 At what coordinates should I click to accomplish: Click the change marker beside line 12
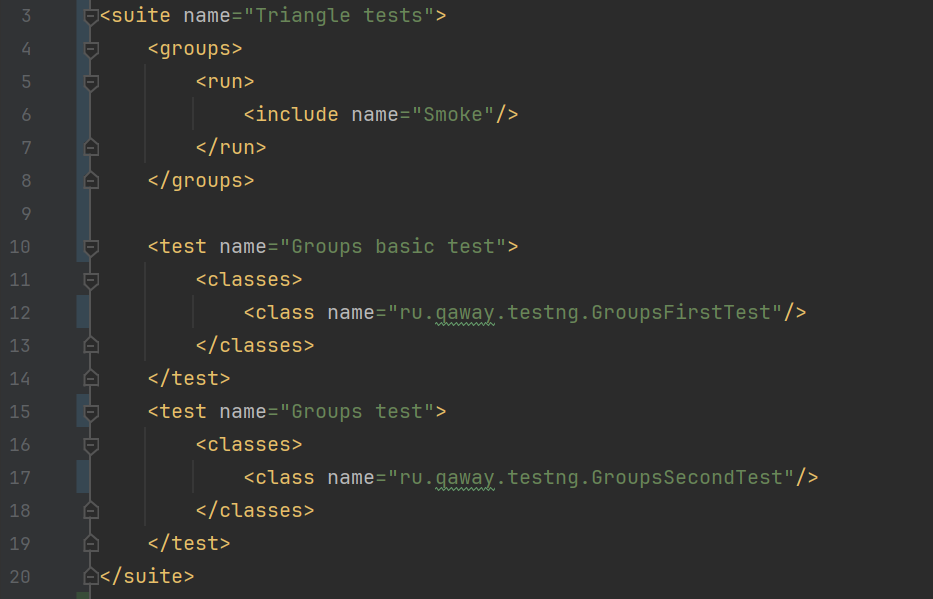(x=83, y=312)
